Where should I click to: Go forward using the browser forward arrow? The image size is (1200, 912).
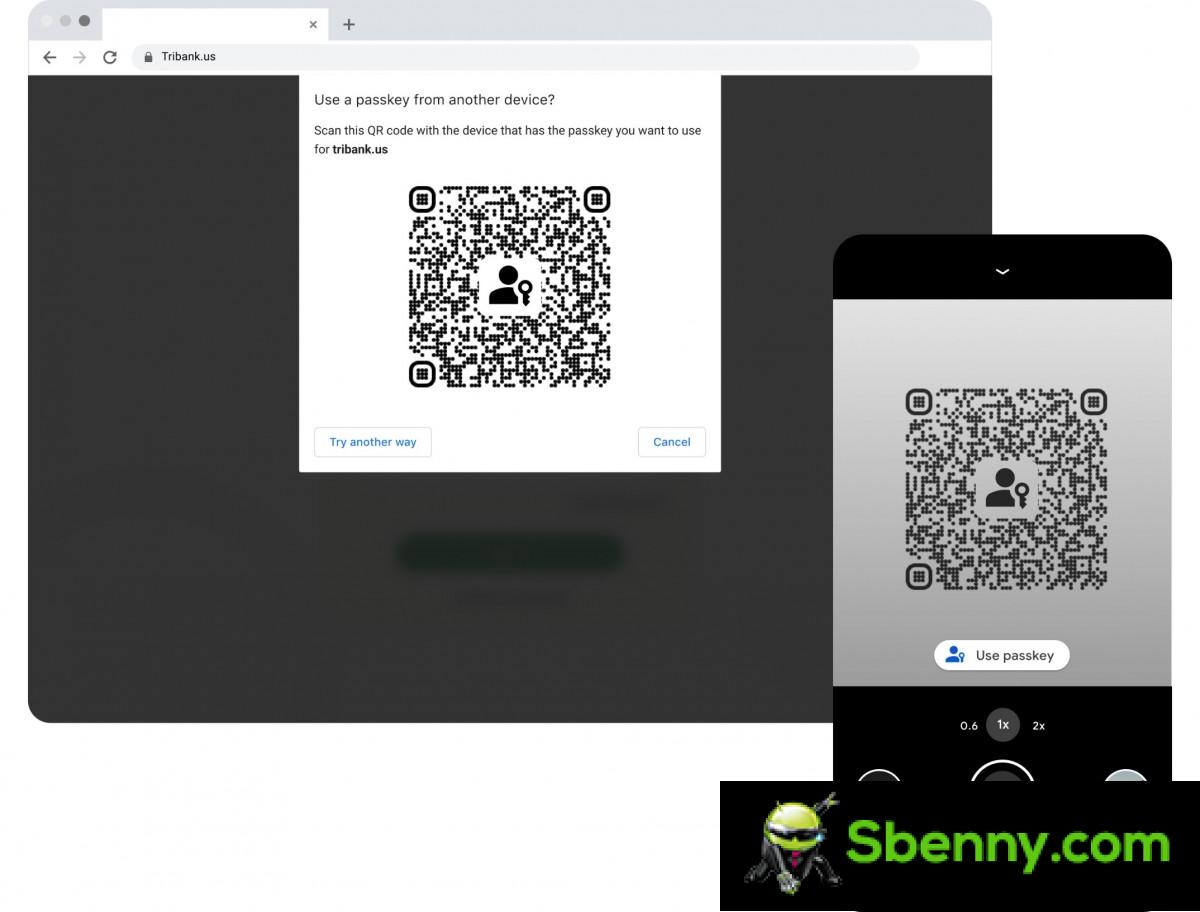[80, 57]
